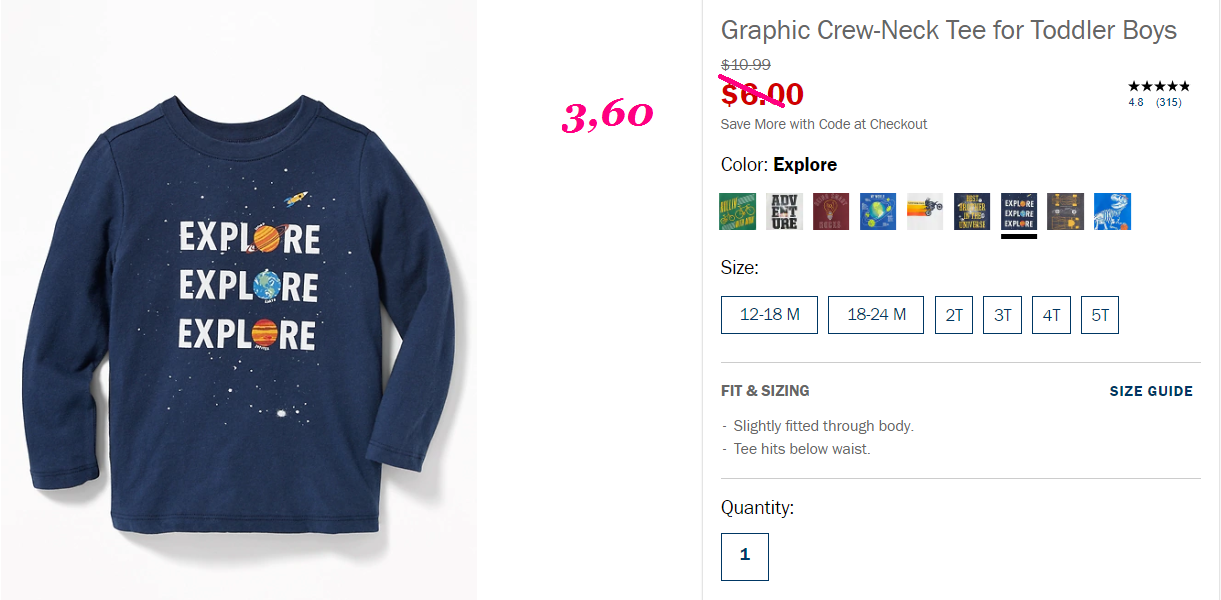Select the navy Explore graphic swatch
The image size is (1221, 600).
pos(1019,211)
